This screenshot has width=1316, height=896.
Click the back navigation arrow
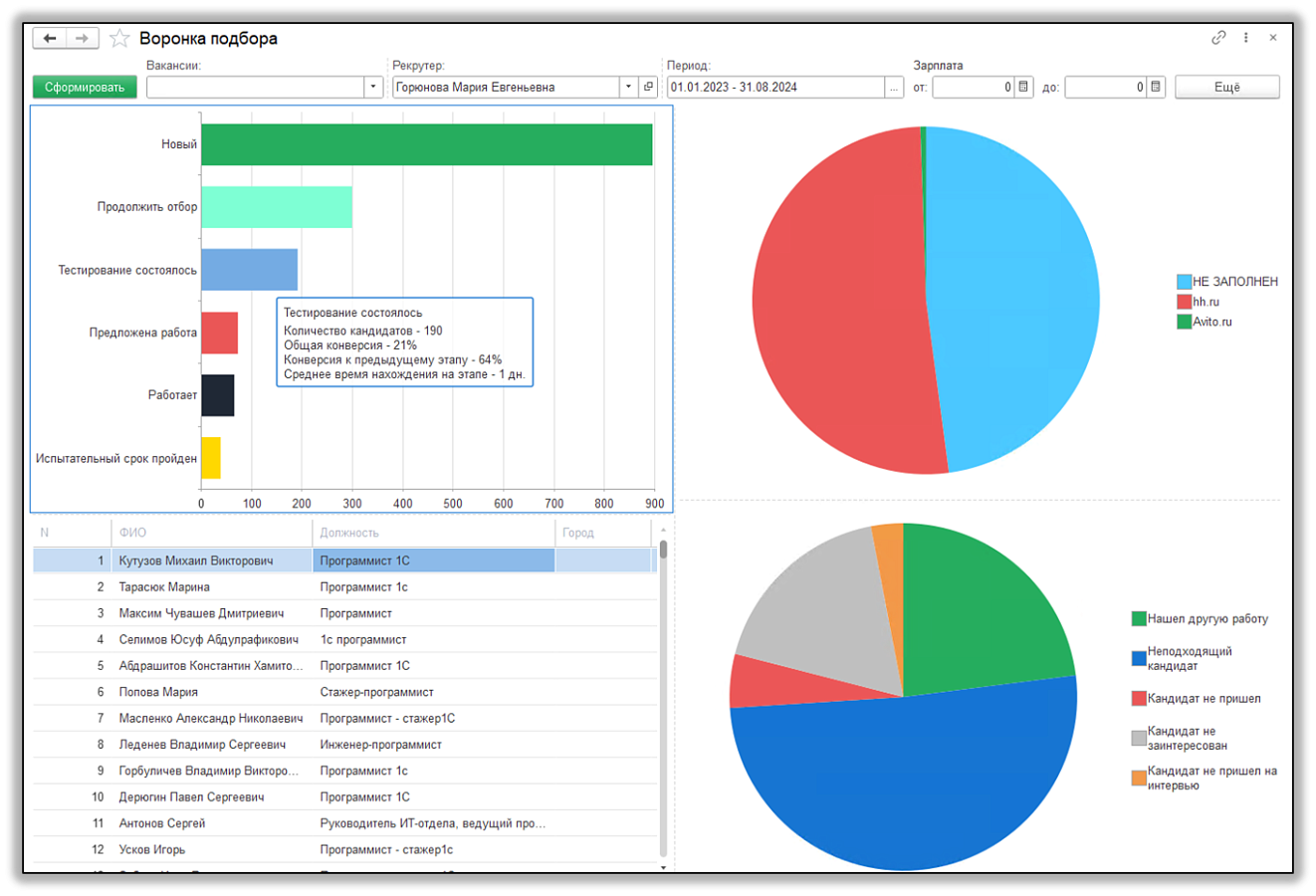pyautogui.click(x=50, y=39)
